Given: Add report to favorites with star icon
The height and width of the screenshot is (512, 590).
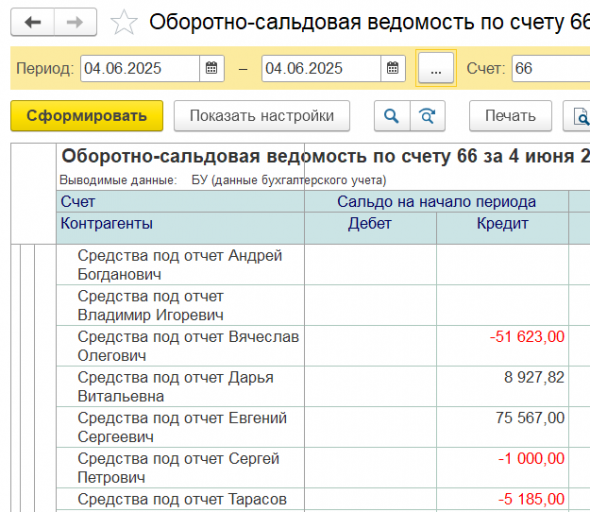Looking at the screenshot, I should (124, 23).
